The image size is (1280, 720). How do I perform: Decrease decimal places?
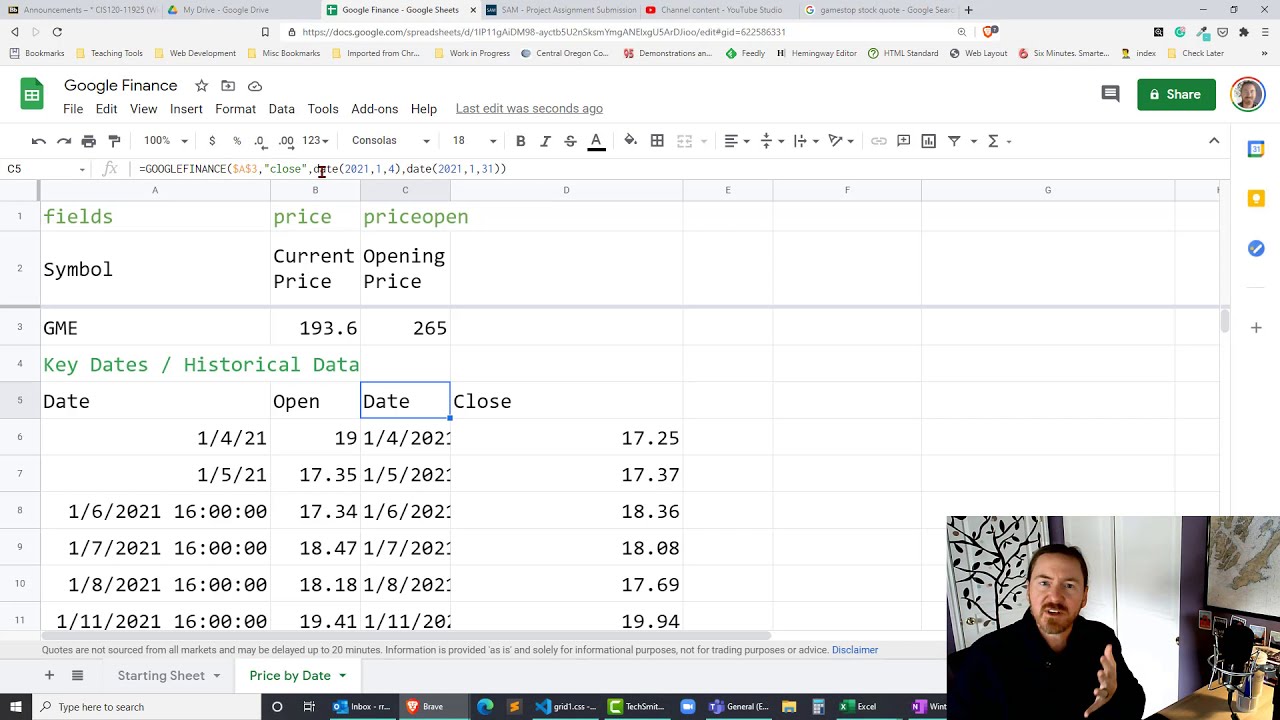pos(260,141)
